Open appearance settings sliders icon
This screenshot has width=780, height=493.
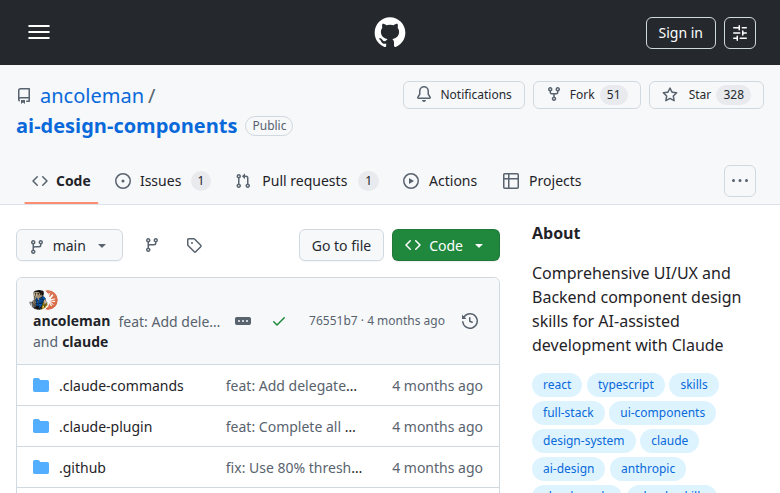pos(740,33)
